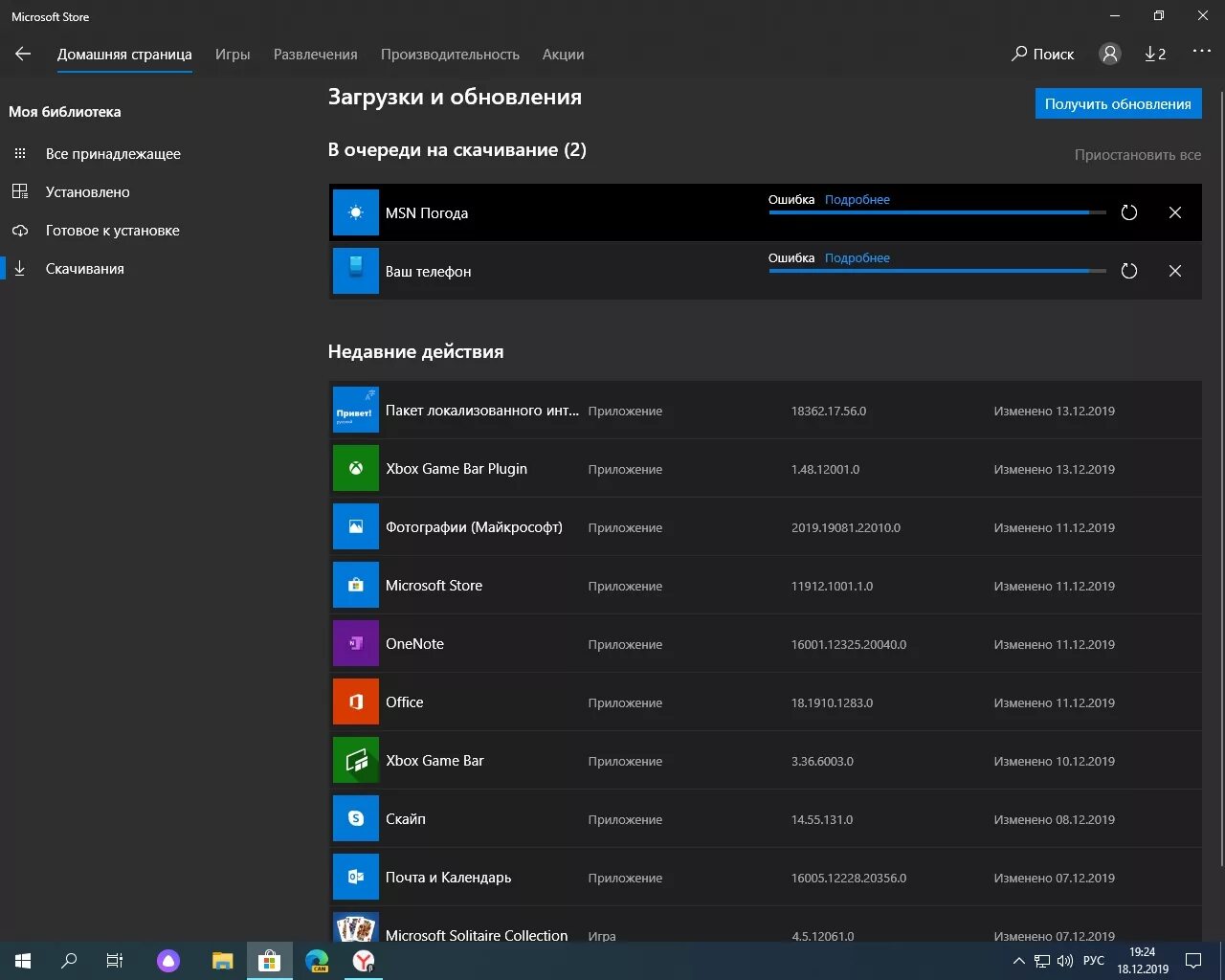This screenshot has width=1225, height=980.
Task: Open the Windows Start menu
Action: point(23,961)
